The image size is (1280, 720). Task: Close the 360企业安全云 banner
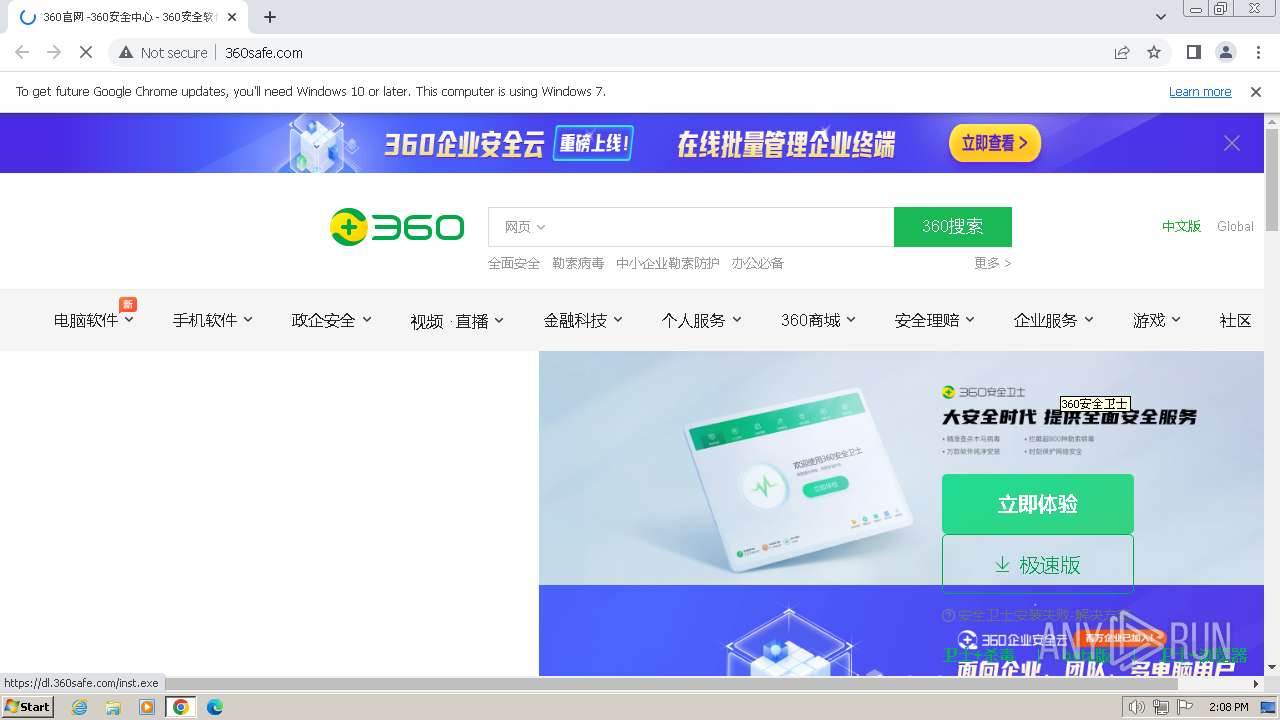[x=1232, y=143]
